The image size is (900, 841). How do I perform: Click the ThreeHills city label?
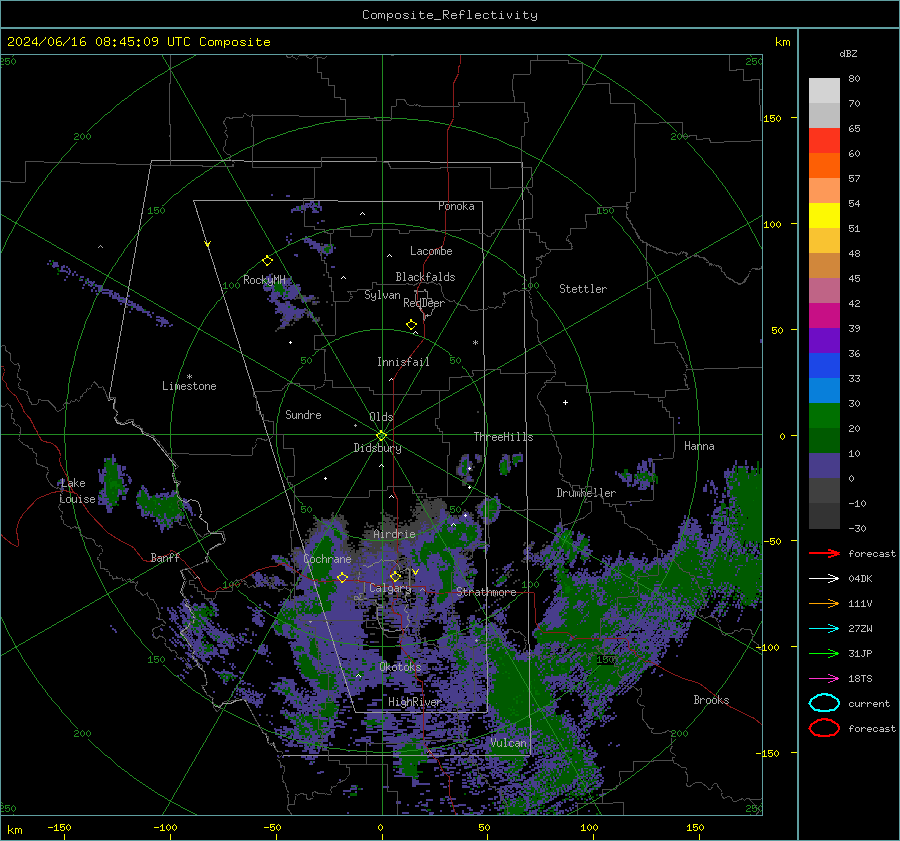[503, 437]
